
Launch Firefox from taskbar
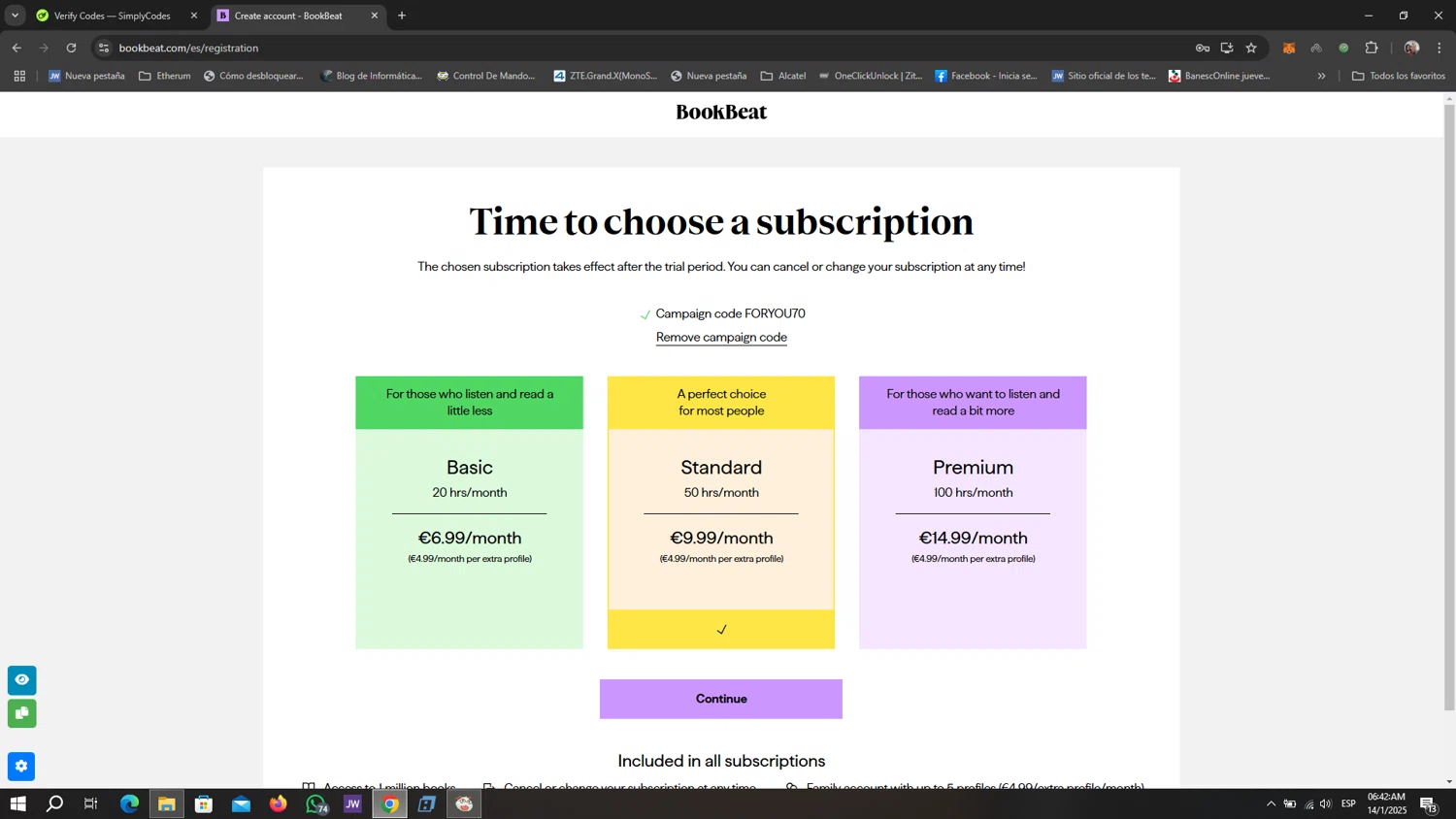pos(279,803)
